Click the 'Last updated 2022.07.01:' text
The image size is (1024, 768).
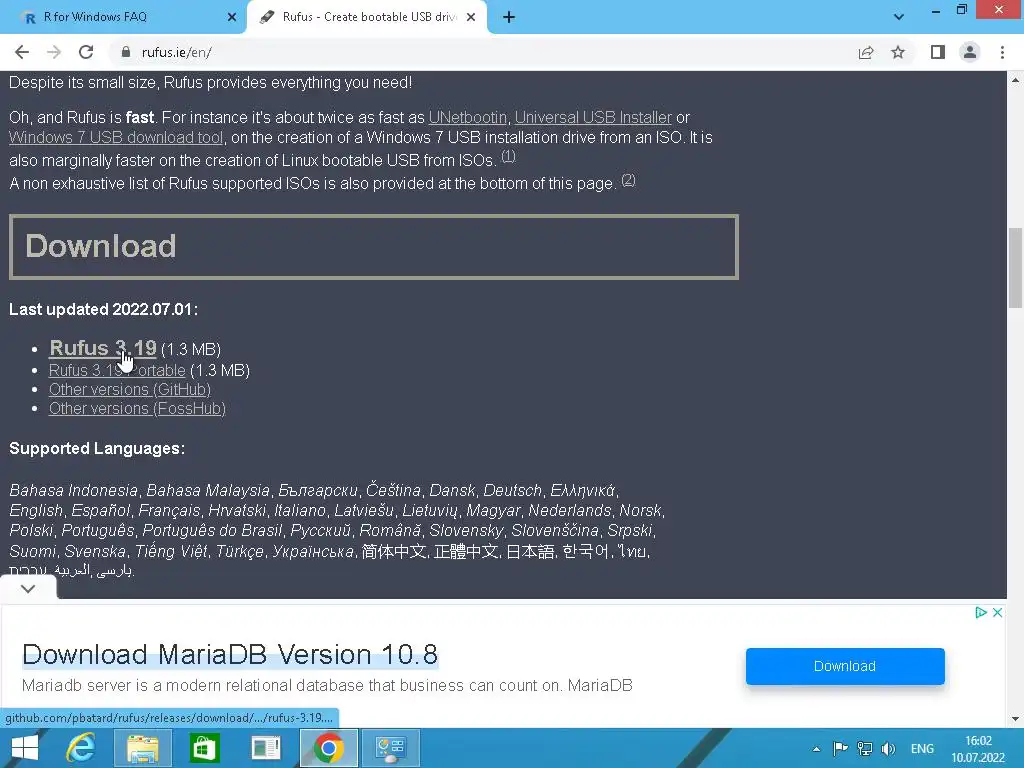[x=103, y=310]
